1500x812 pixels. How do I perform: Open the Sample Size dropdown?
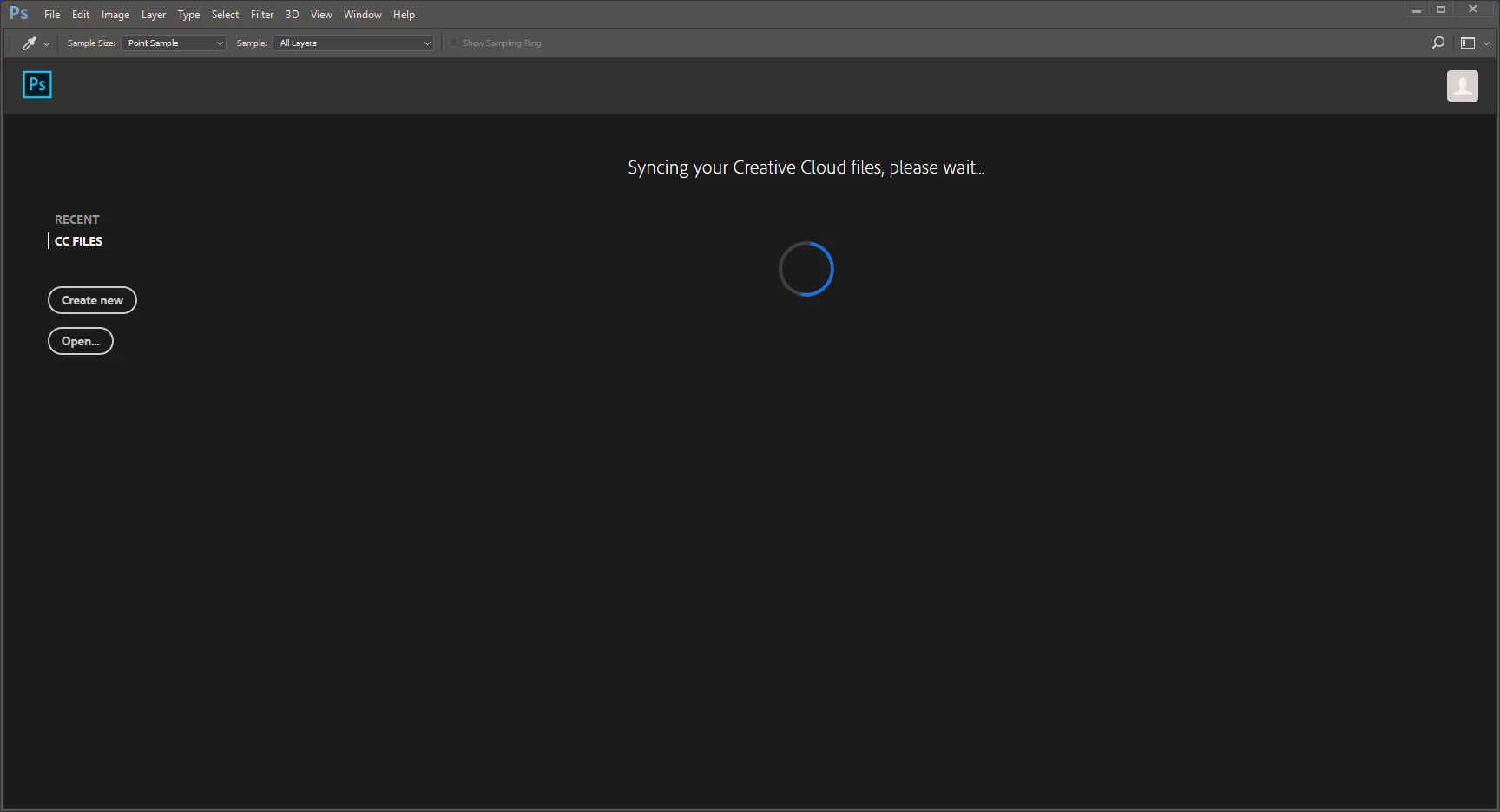(x=174, y=43)
